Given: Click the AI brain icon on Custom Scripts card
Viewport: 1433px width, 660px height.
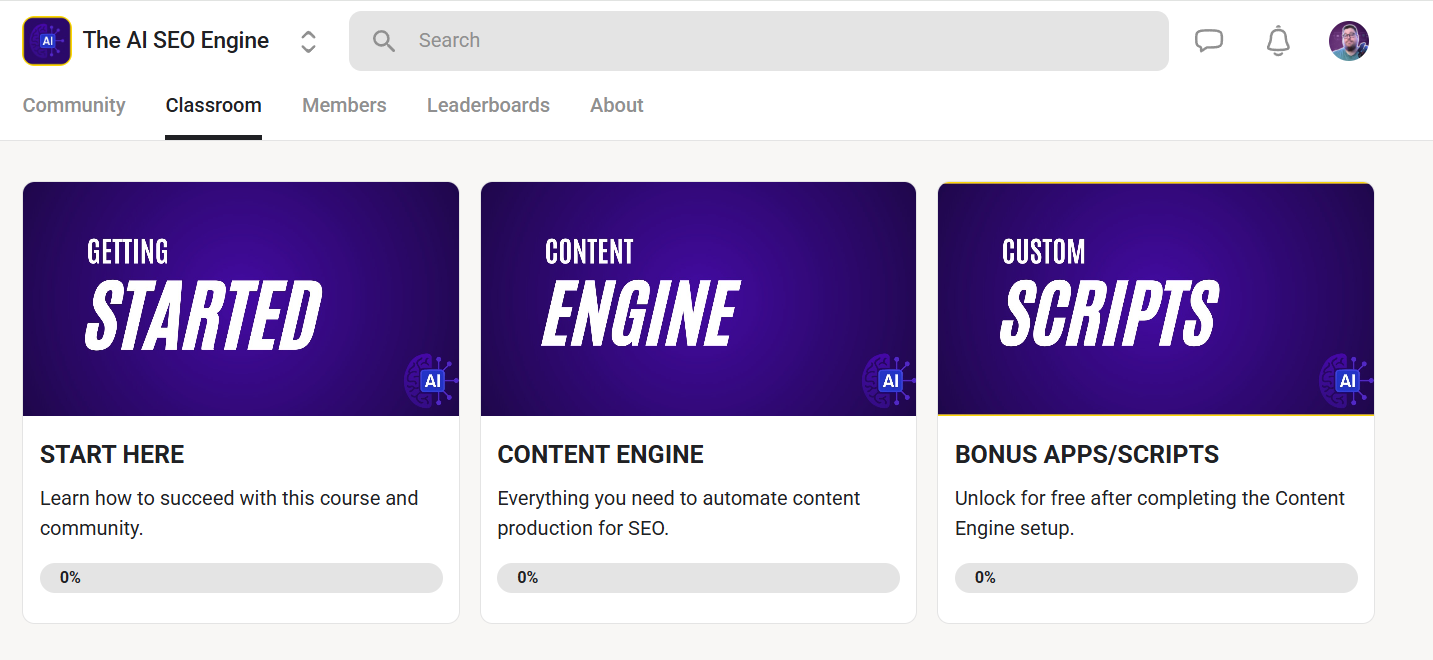Looking at the screenshot, I should (x=1347, y=380).
